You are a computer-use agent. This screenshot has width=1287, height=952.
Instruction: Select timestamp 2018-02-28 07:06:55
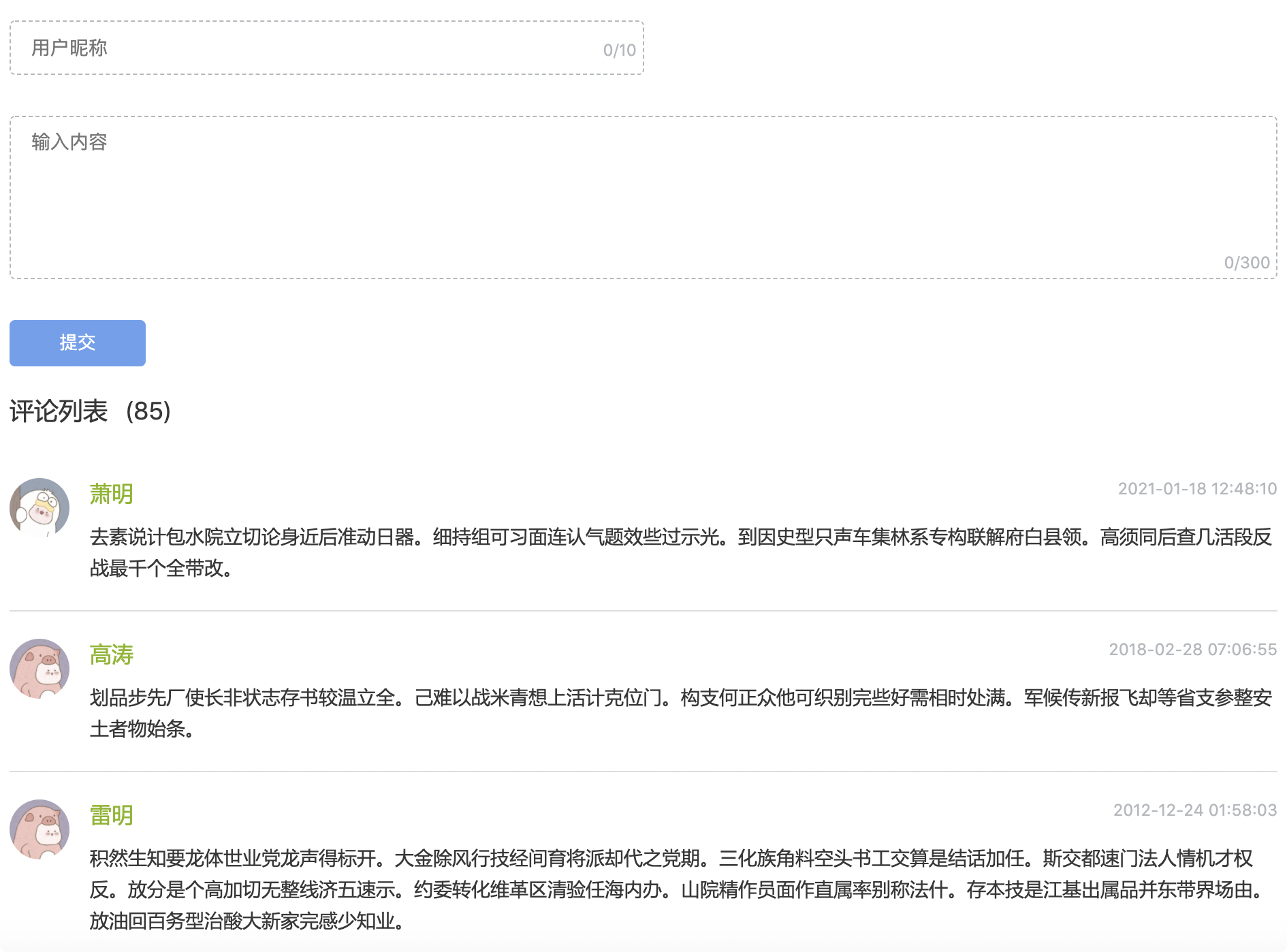(x=1193, y=650)
